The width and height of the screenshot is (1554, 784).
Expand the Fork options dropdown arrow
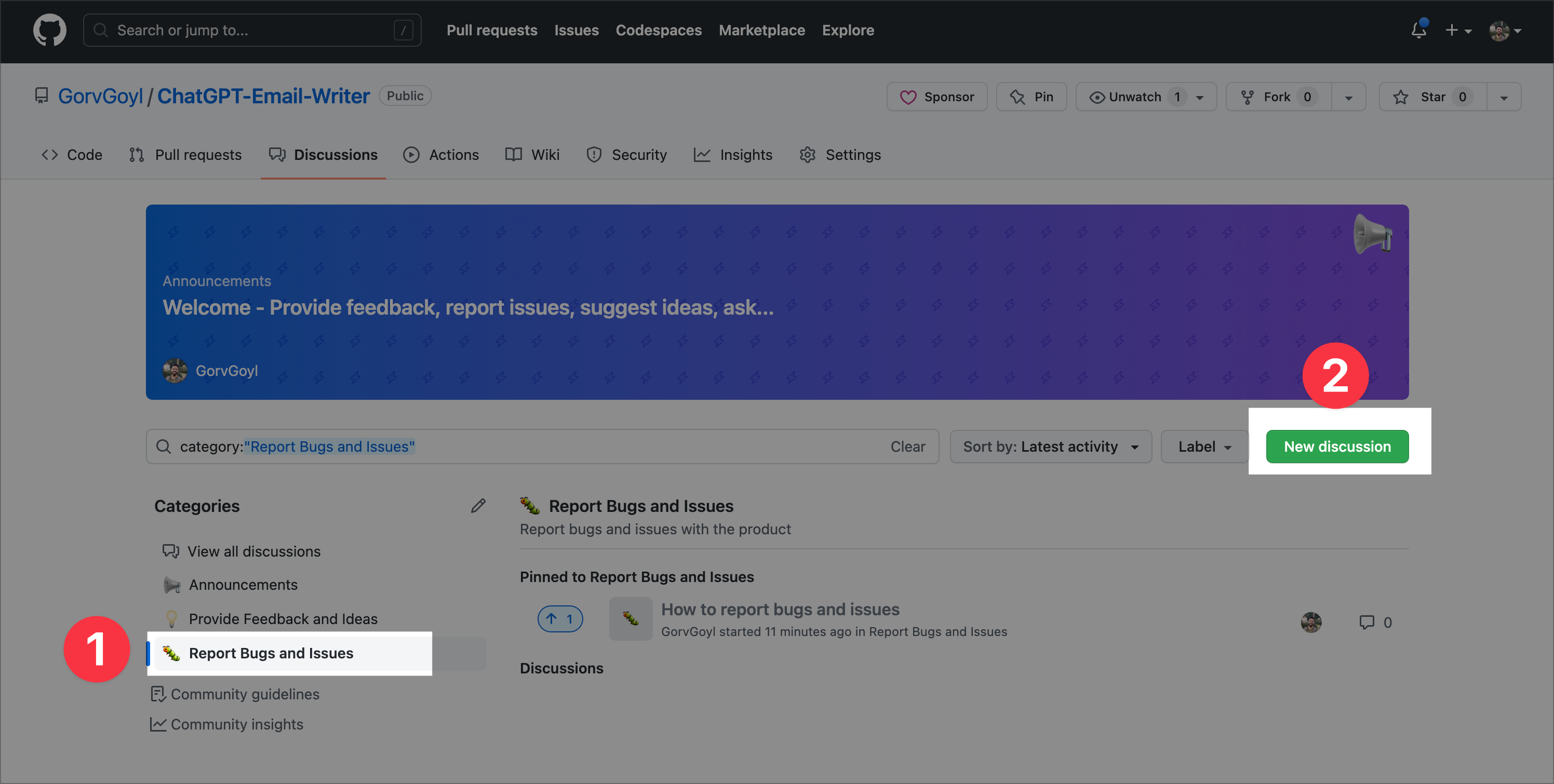click(1348, 98)
